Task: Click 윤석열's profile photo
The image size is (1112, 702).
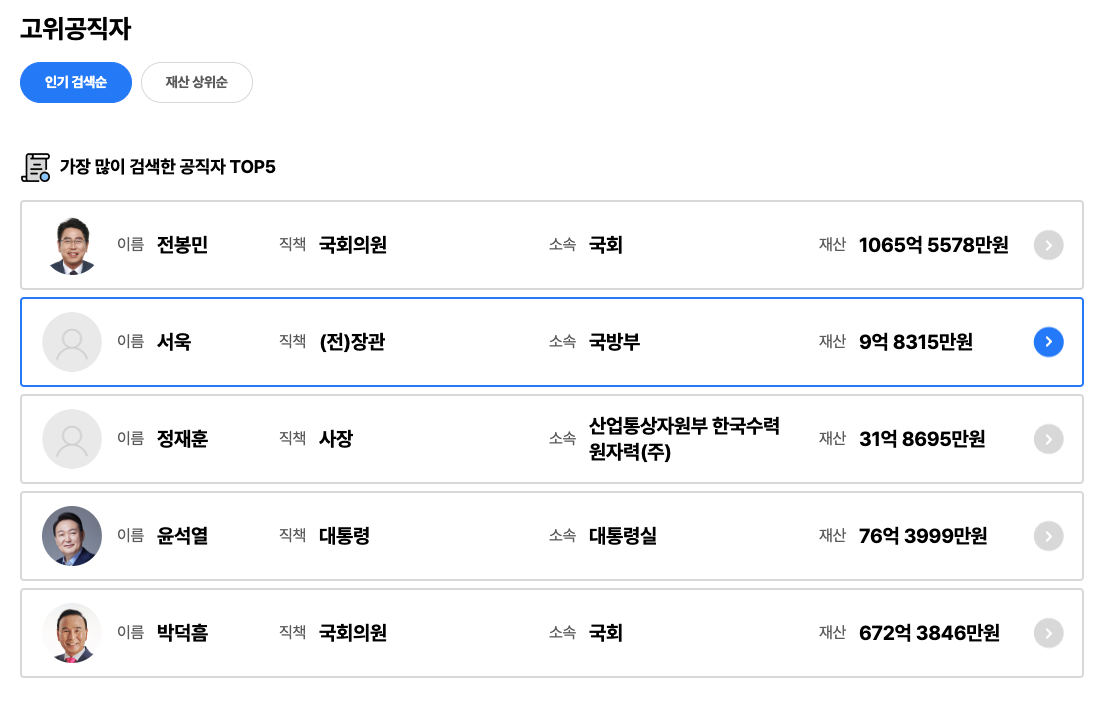Action: point(71,535)
